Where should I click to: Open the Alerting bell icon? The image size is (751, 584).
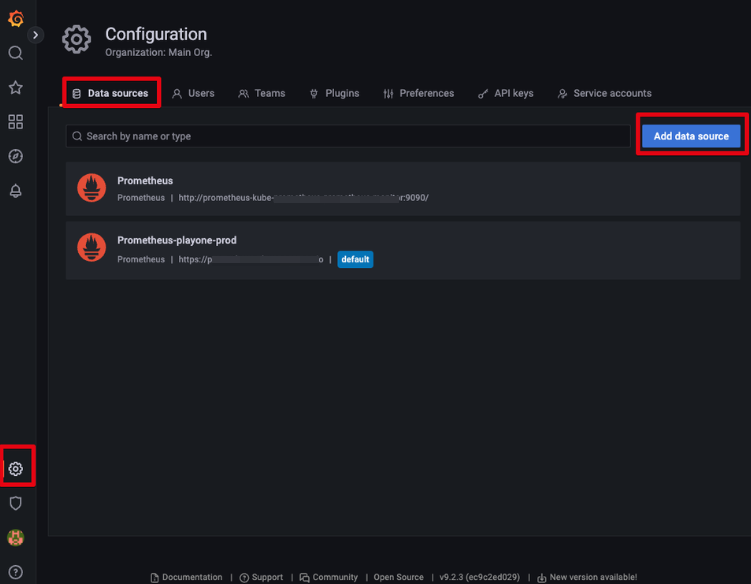pos(16,191)
